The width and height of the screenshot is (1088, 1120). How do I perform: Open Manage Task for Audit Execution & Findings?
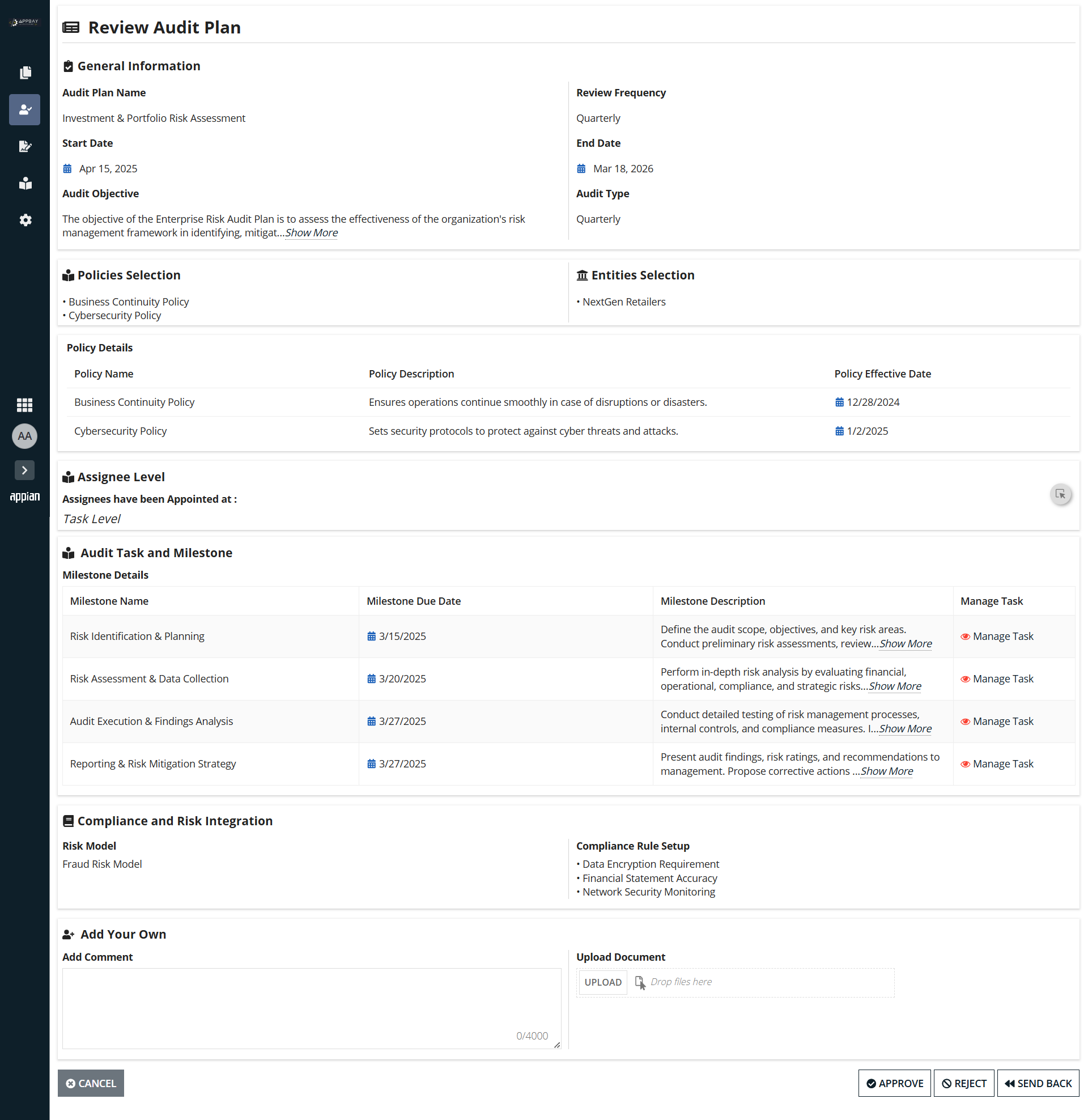[997, 721]
